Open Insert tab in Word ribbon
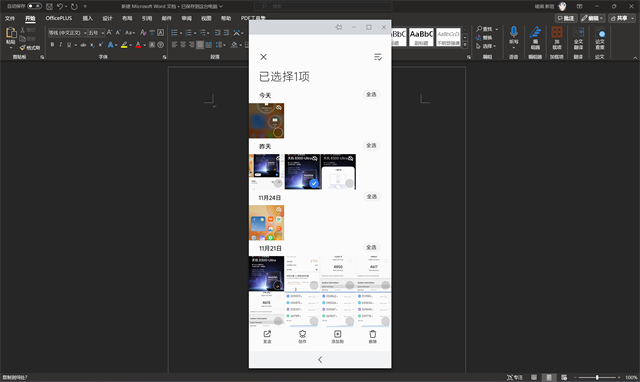 click(x=88, y=18)
